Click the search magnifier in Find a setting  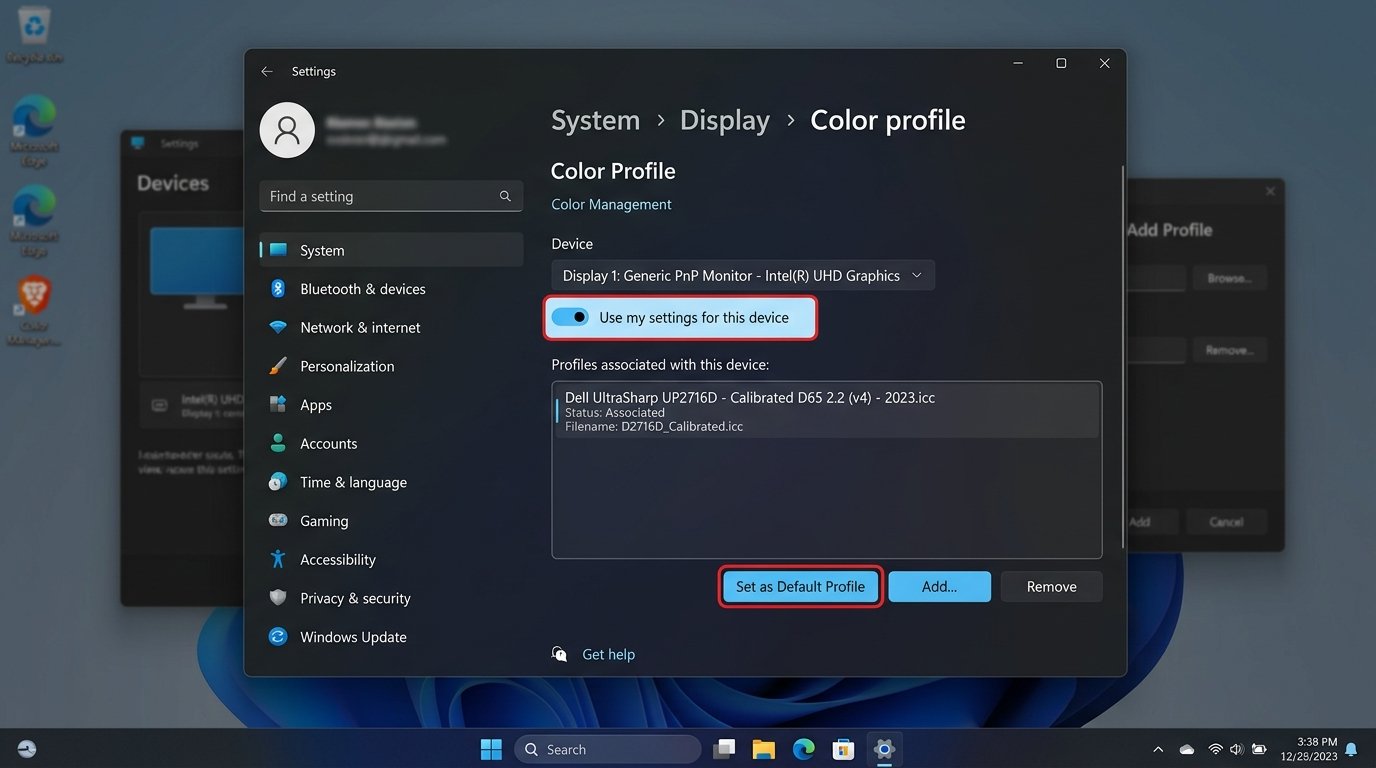pos(505,196)
